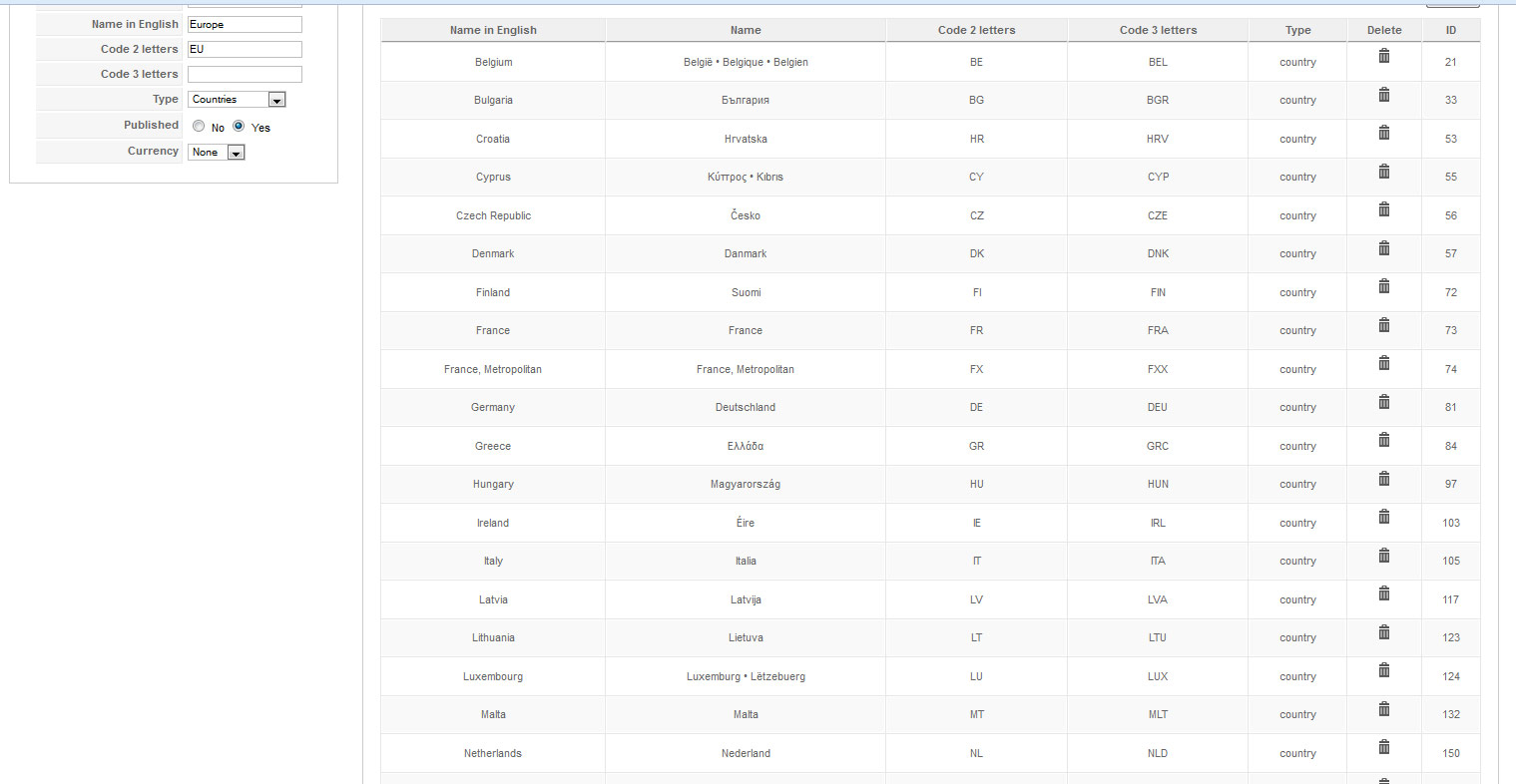
Task: Click the Code 2 letters field containing EU
Action: click(245, 49)
